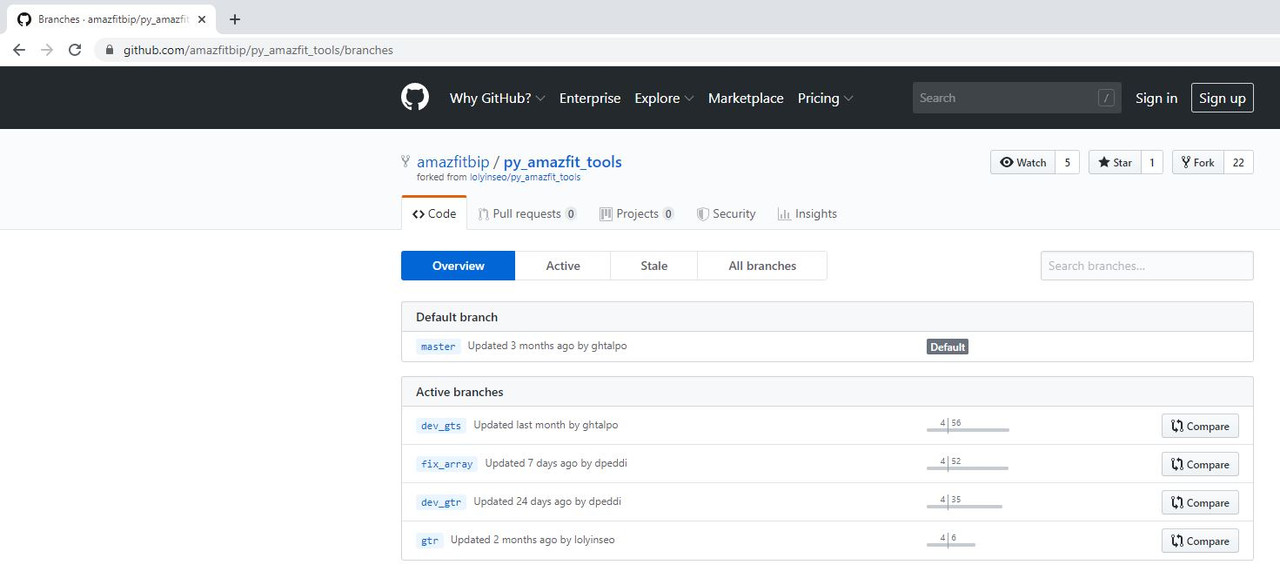Click 'Updated 2 months ago by lolyinseo'
Screen dimensions: 1280x573
pos(533,540)
